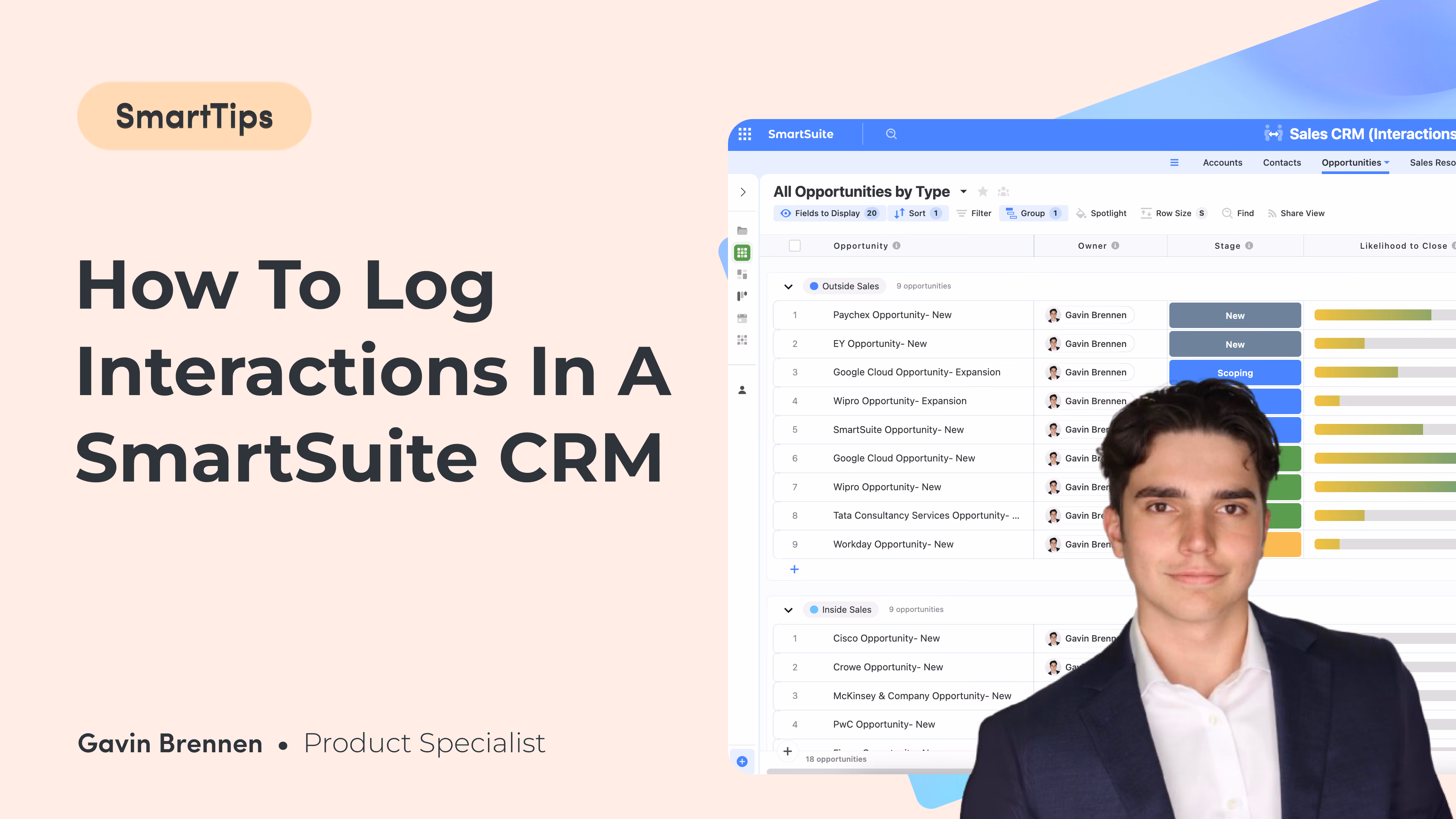This screenshot has height=819, width=1456.
Task: Click the person icon in sidebar
Action: [742, 390]
